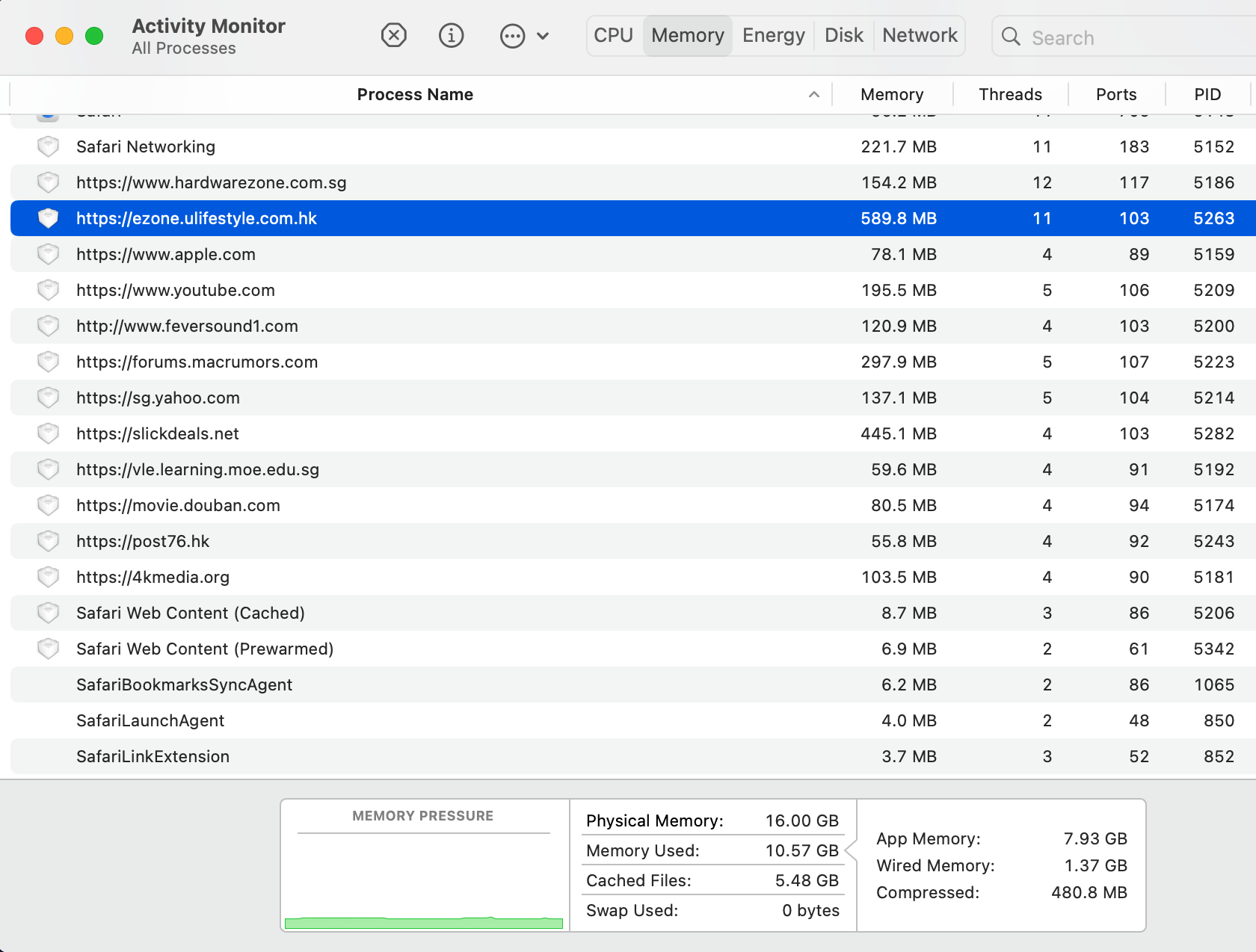Click the Stop process (X) toolbar icon
1256x952 pixels.
[394, 35]
